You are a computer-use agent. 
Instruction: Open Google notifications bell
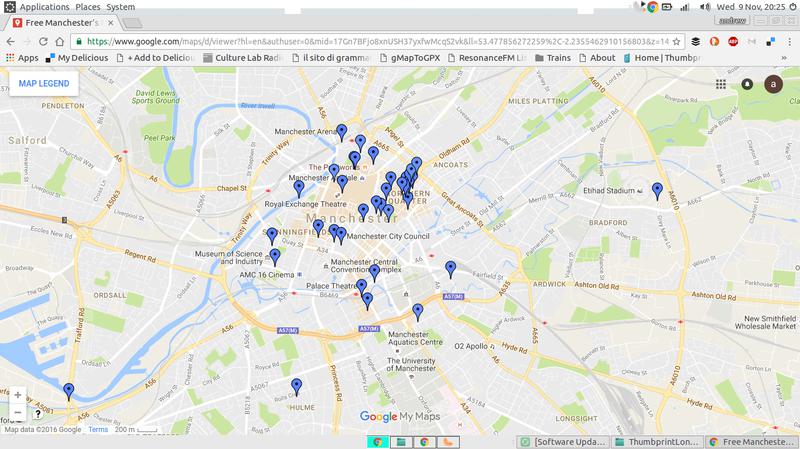pos(747,84)
